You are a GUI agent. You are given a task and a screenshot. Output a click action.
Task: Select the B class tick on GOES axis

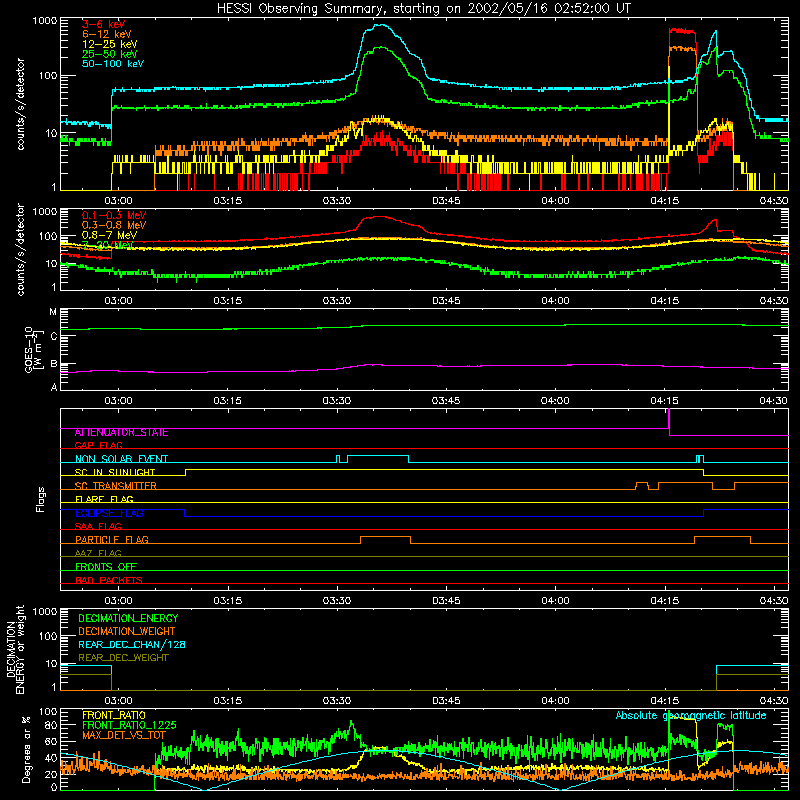(x=54, y=364)
